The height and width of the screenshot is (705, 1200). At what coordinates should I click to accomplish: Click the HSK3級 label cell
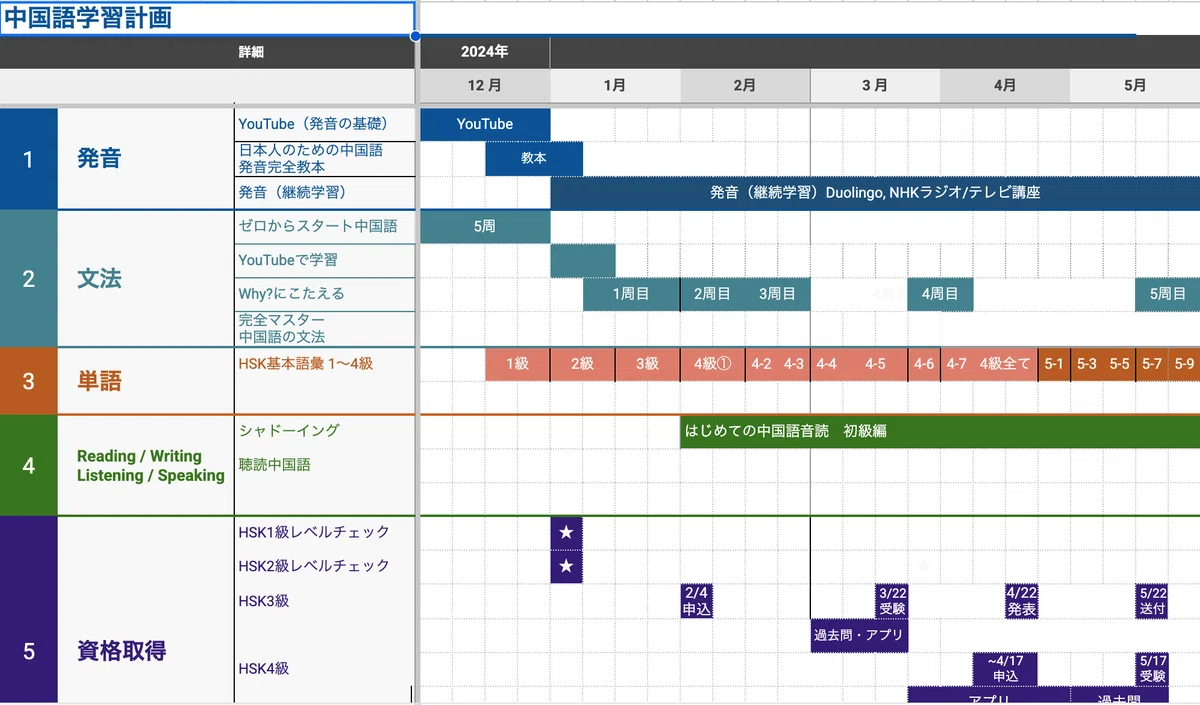point(325,601)
